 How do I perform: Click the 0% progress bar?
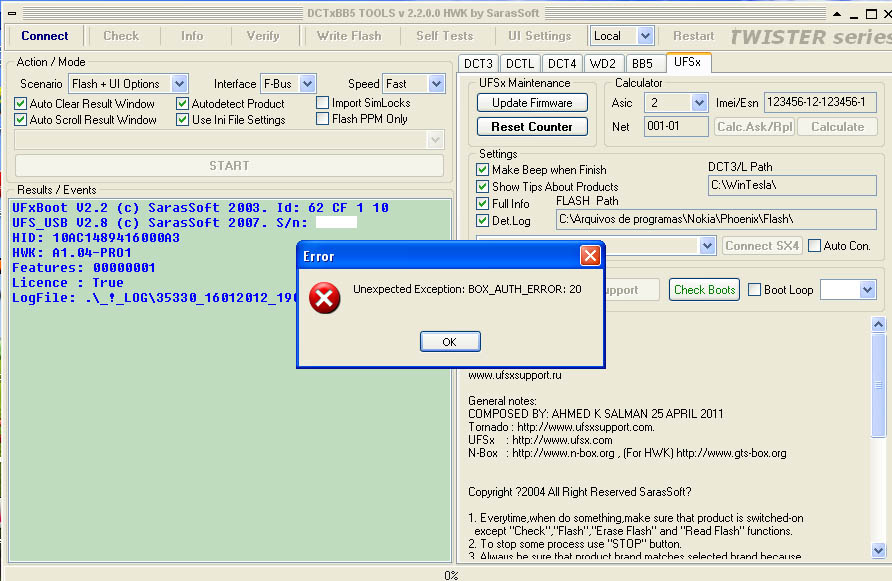[x=451, y=575]
